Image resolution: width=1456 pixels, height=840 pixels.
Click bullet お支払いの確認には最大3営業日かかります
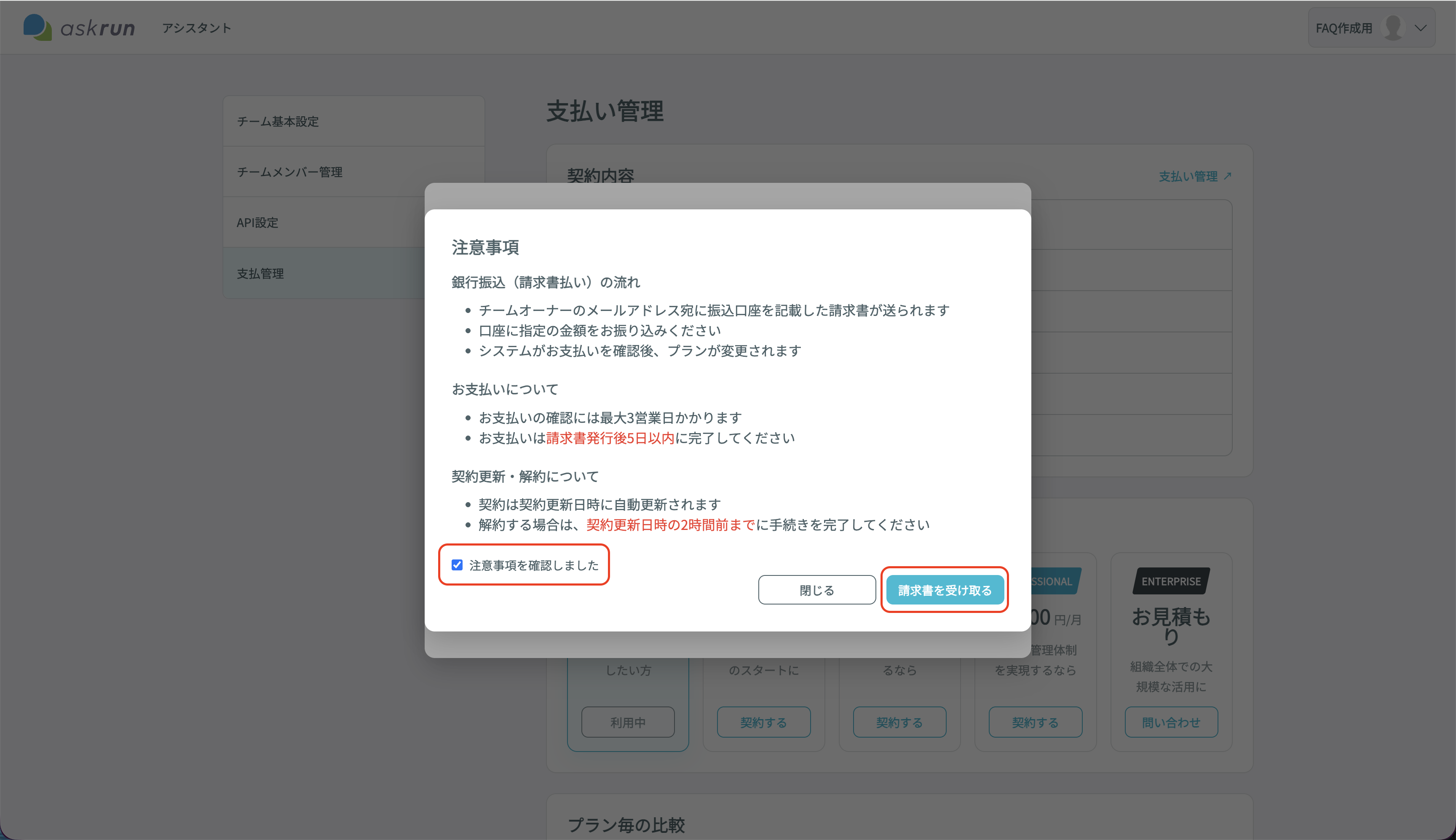[610, 418]
